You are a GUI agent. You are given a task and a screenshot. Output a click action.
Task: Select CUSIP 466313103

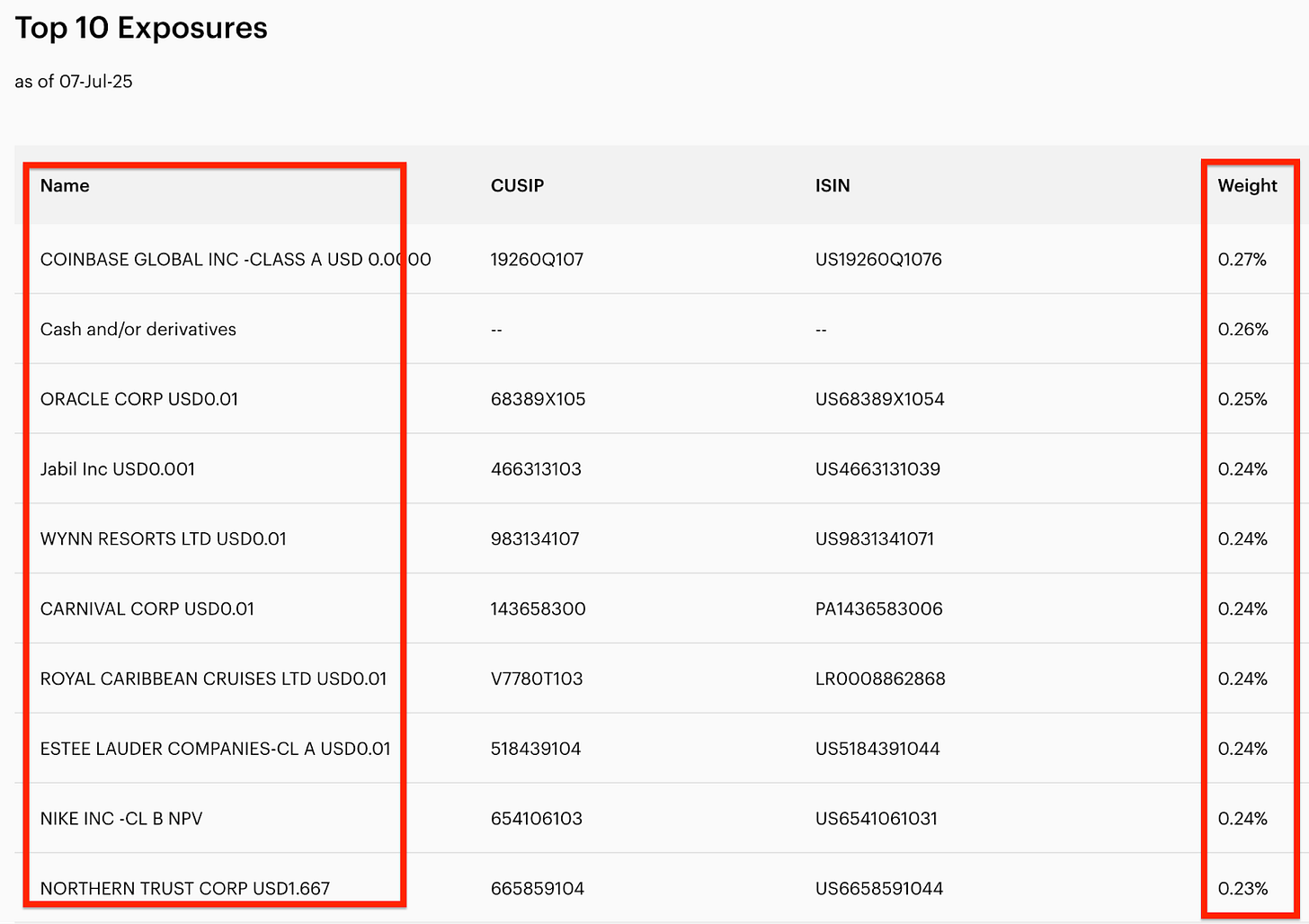[x=536, y=469]
